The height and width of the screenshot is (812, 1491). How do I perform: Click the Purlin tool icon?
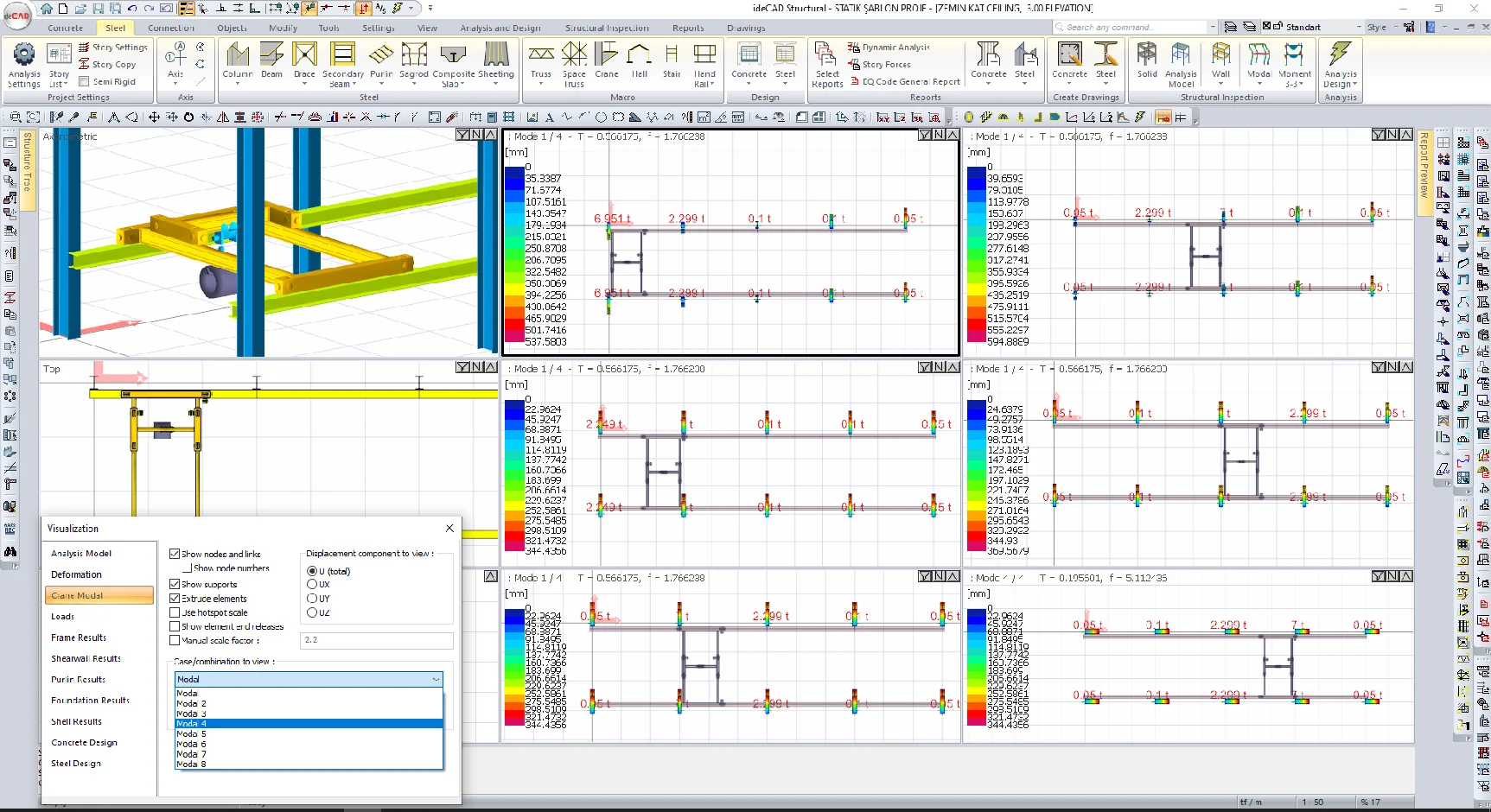point(381,63)
